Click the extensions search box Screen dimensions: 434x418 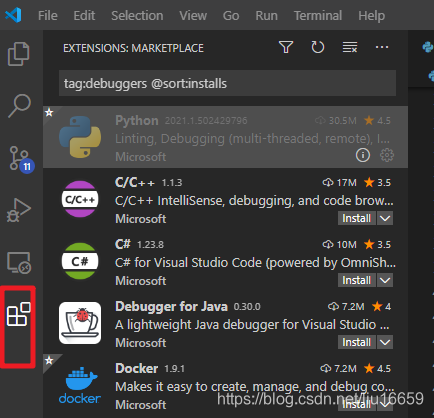coord(227,83)
